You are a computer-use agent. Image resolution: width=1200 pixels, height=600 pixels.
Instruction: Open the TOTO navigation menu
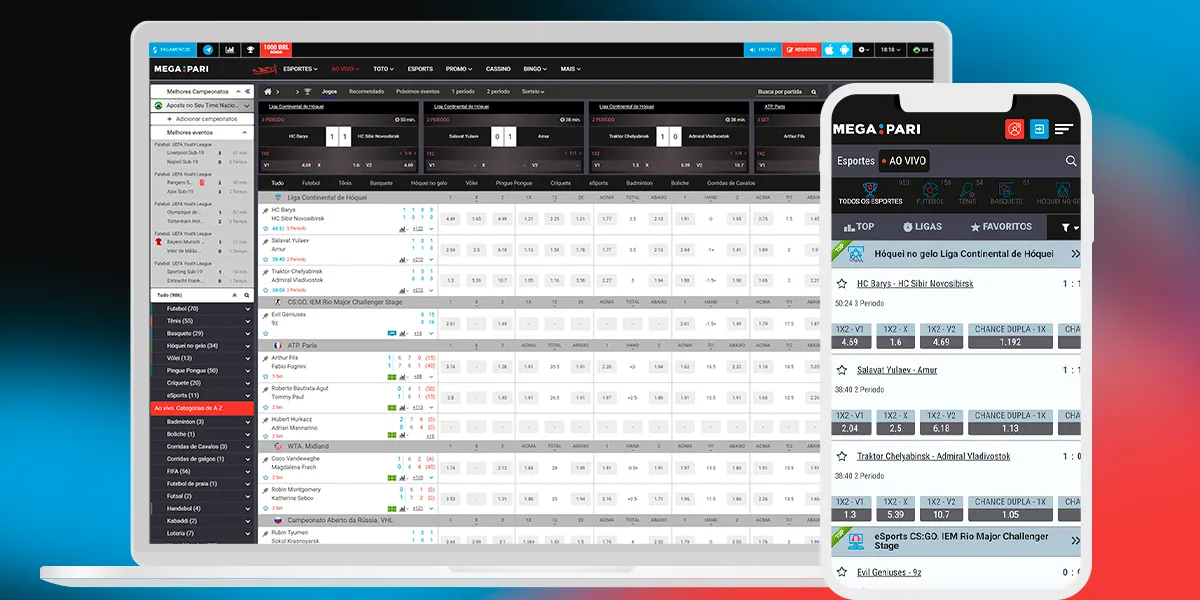(383, 69)
